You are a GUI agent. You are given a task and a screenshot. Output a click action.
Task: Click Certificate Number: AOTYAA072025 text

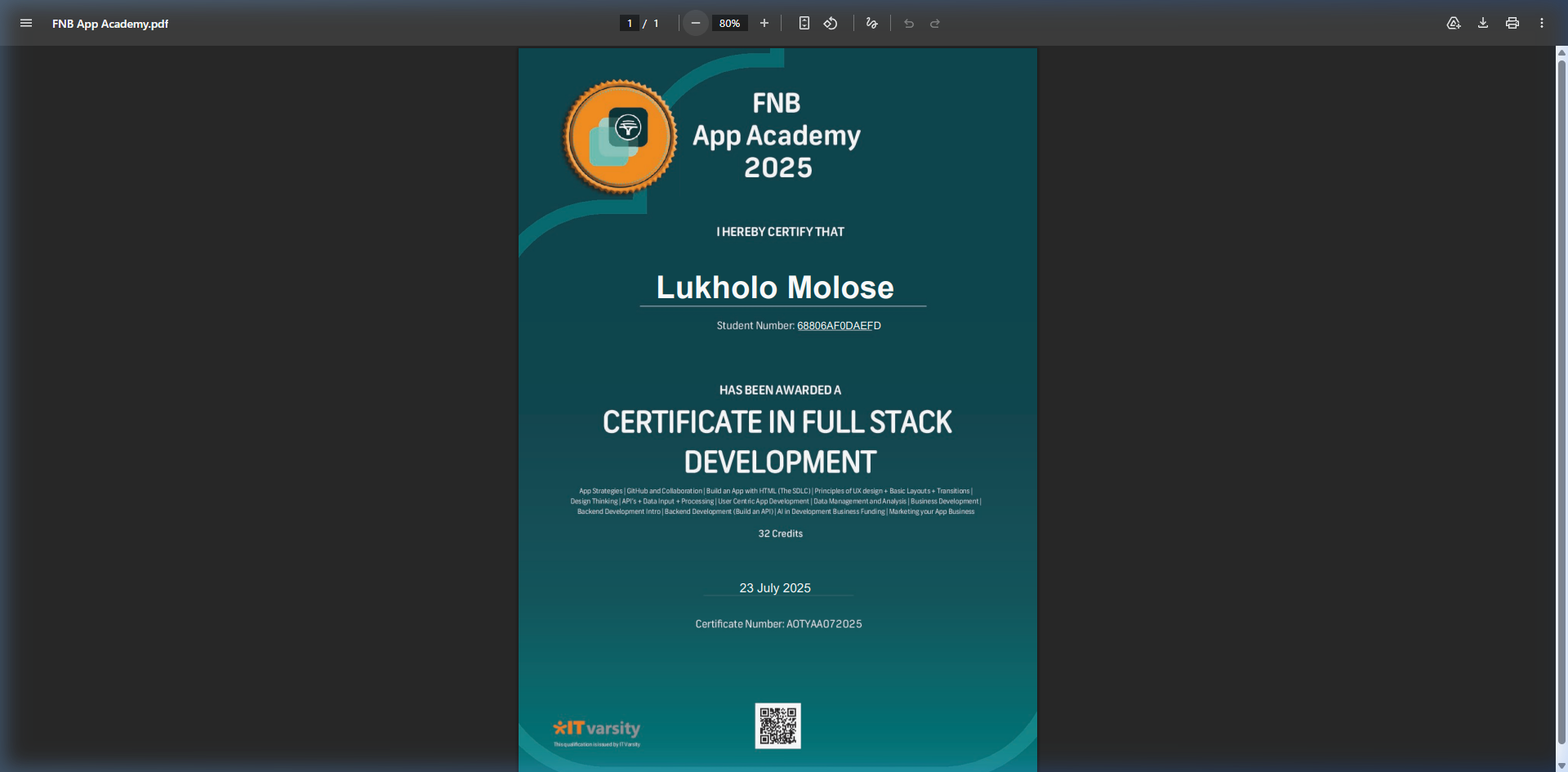point(778,623)
